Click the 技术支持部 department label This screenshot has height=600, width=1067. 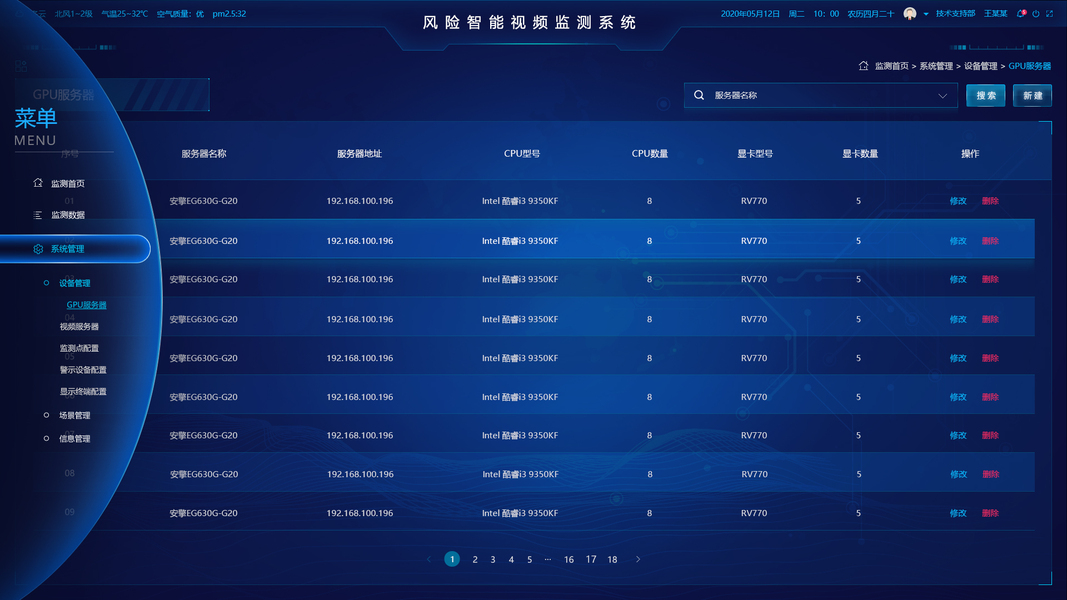[x=955, y=14]
